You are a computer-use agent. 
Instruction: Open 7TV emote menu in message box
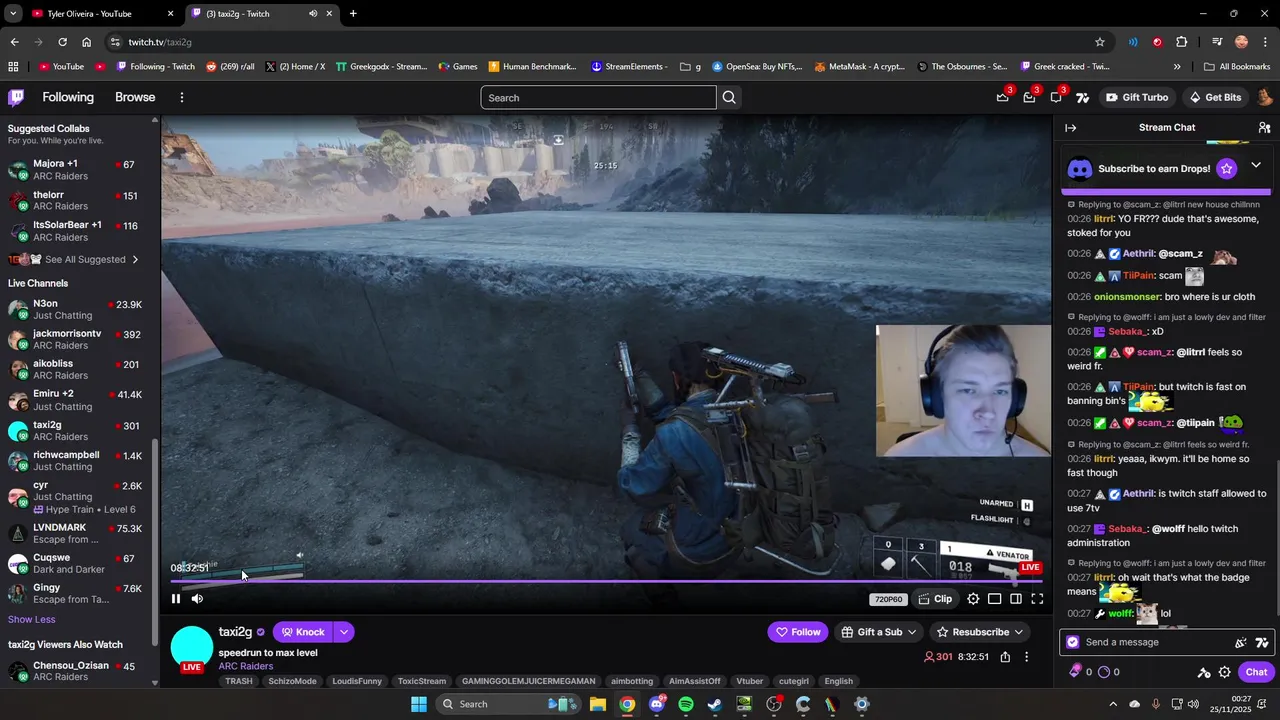click(1262, 642)
